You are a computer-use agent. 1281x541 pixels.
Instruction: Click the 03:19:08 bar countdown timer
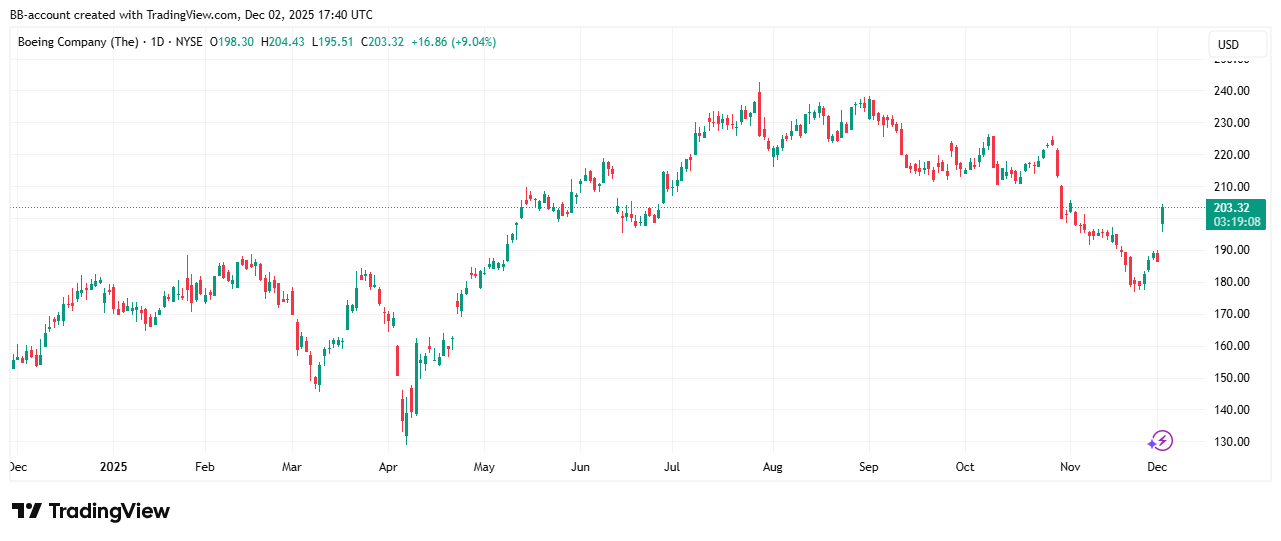point(1235,221)
